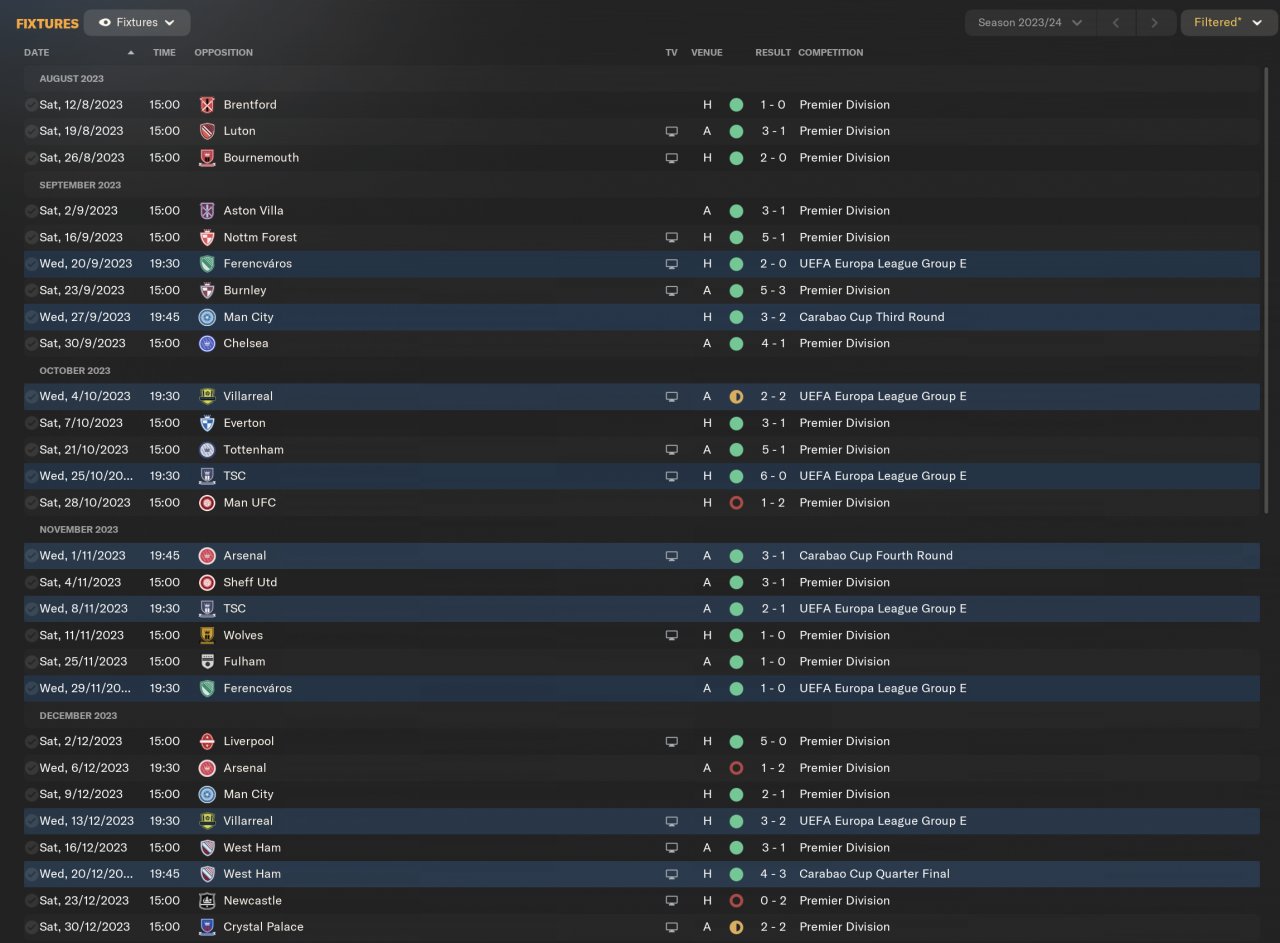Toggle the checkmark on the Sat 2/12/2023 Liverpool row
Image resolution: width=1280 pixels, height=943 pixels.
pos(31,741)
